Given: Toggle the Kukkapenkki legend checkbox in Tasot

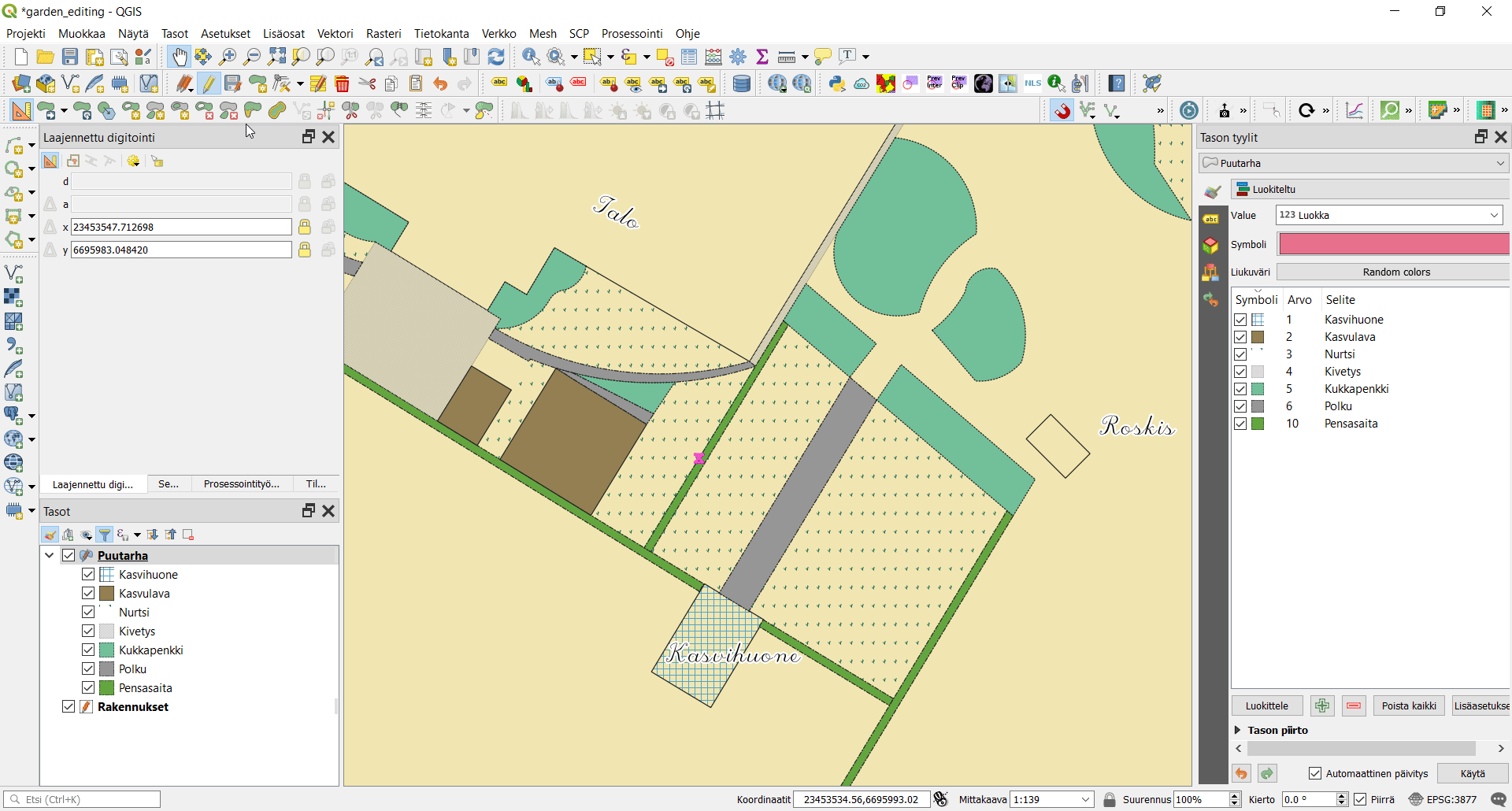Looking at the screenshot, I should [x=88, y=650].
